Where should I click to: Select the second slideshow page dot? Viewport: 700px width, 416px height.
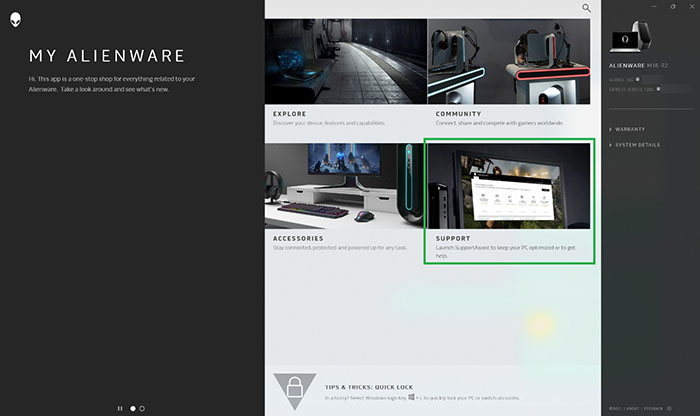tap(142, 408)
